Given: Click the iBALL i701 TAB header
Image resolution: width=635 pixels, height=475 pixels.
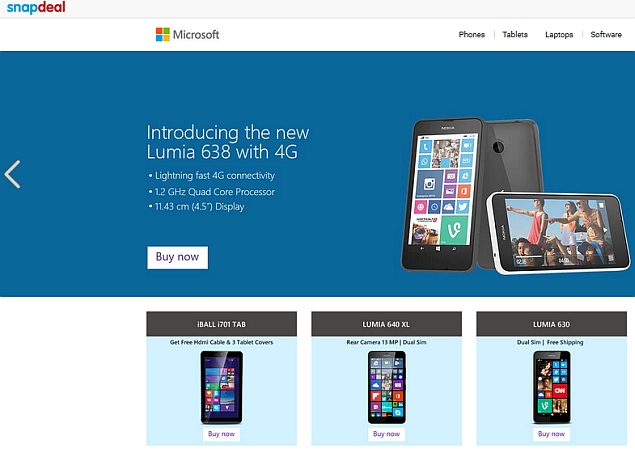Looking at the screenshot, I should pyautogui.click(x=222, y=324).
